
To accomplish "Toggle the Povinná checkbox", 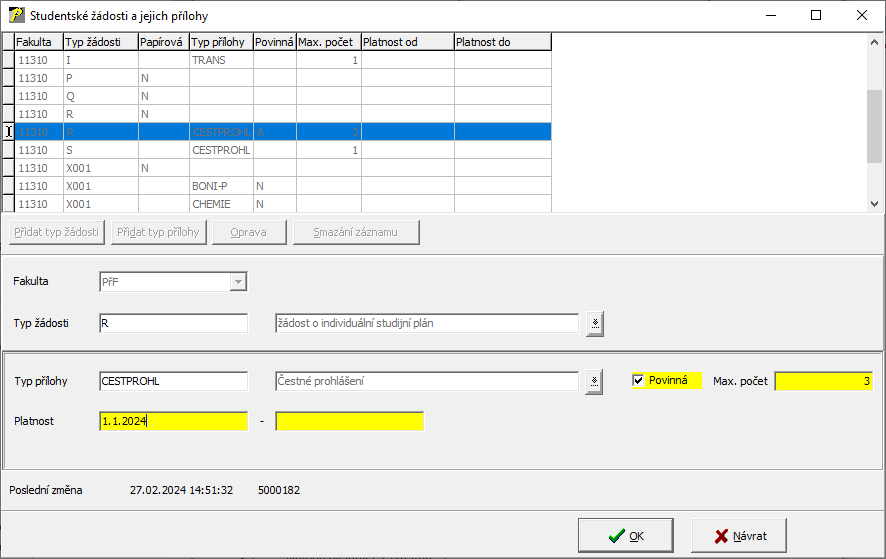I will pos(639,381).
